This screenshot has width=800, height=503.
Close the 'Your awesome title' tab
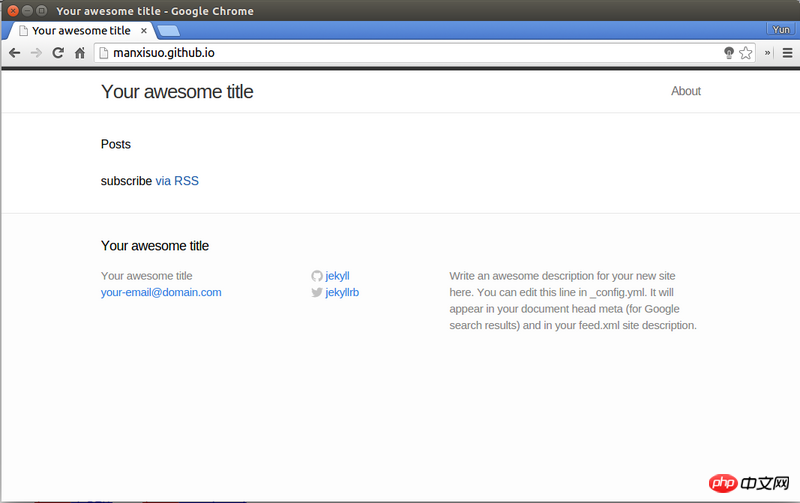coord(144,31)
